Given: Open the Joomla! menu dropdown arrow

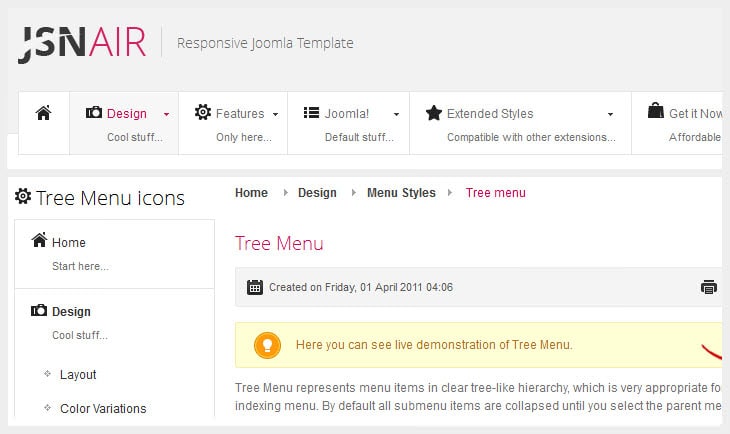Looking at the screenshot, I should tap(396, 114).
